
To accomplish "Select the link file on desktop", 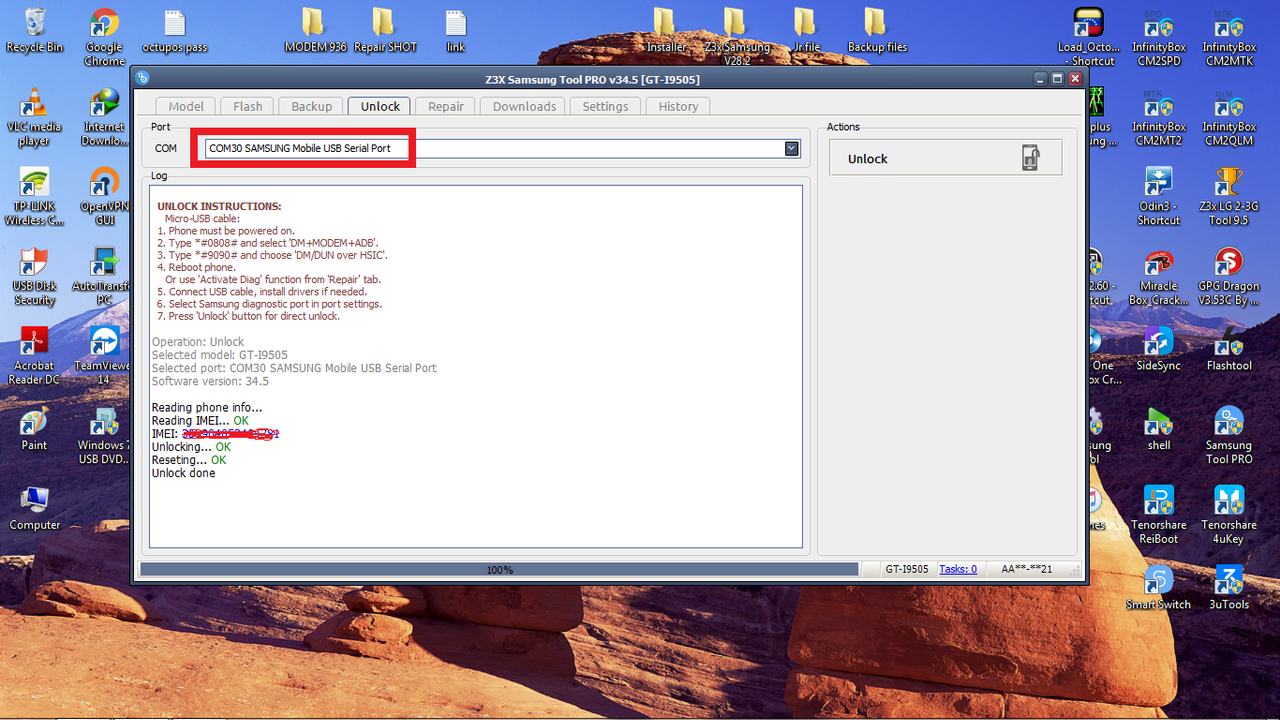I will 455,30.
